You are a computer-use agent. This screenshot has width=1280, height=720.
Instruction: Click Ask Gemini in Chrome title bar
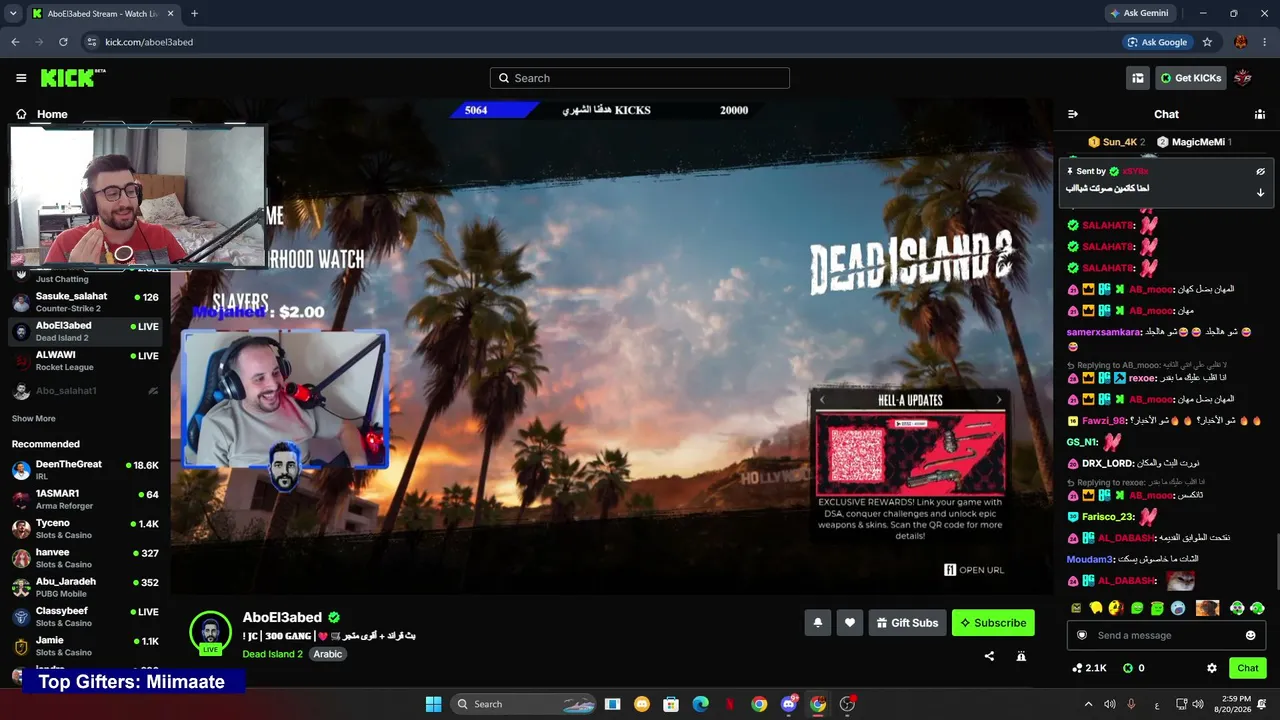pos(1139,13)
